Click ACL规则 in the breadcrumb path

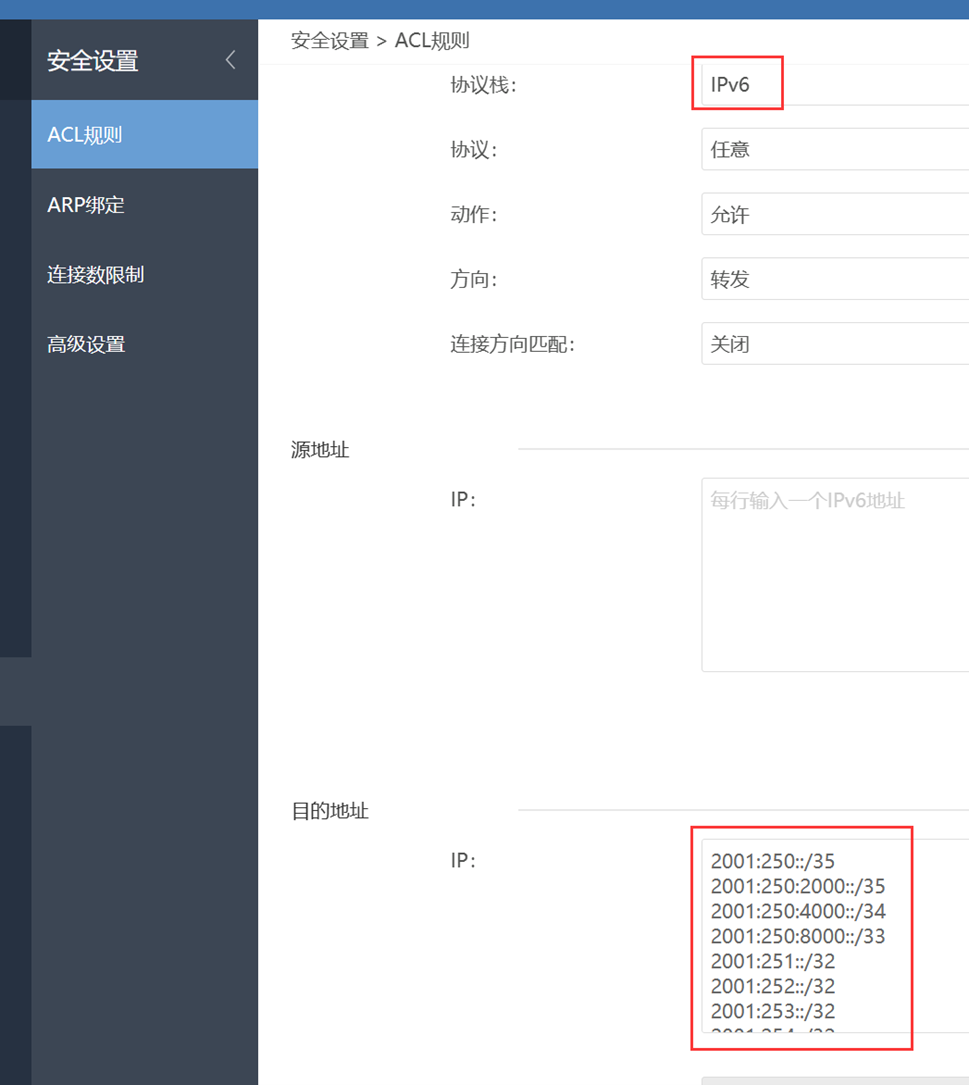[x=432, y=41]
